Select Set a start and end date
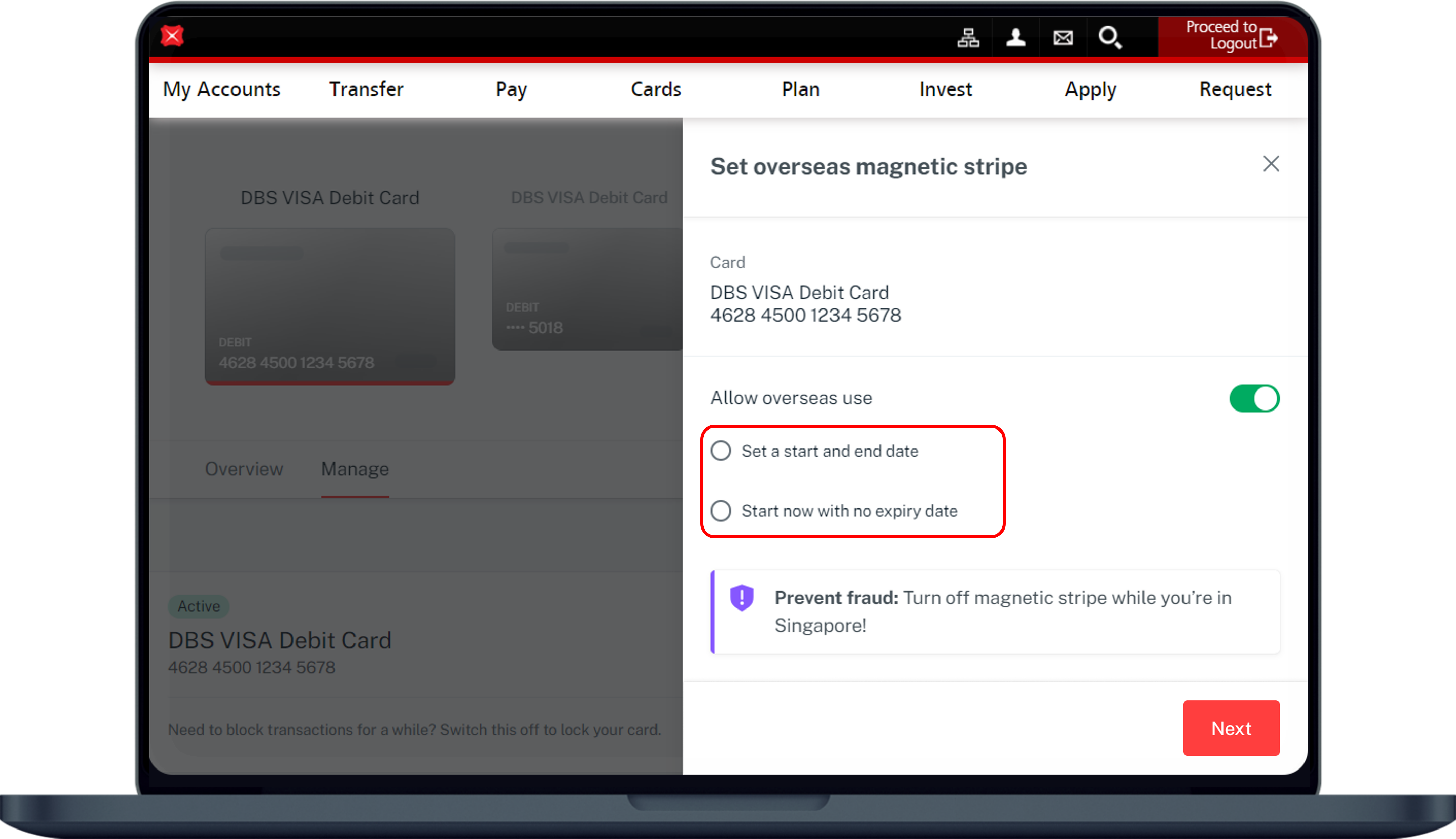 721,451
